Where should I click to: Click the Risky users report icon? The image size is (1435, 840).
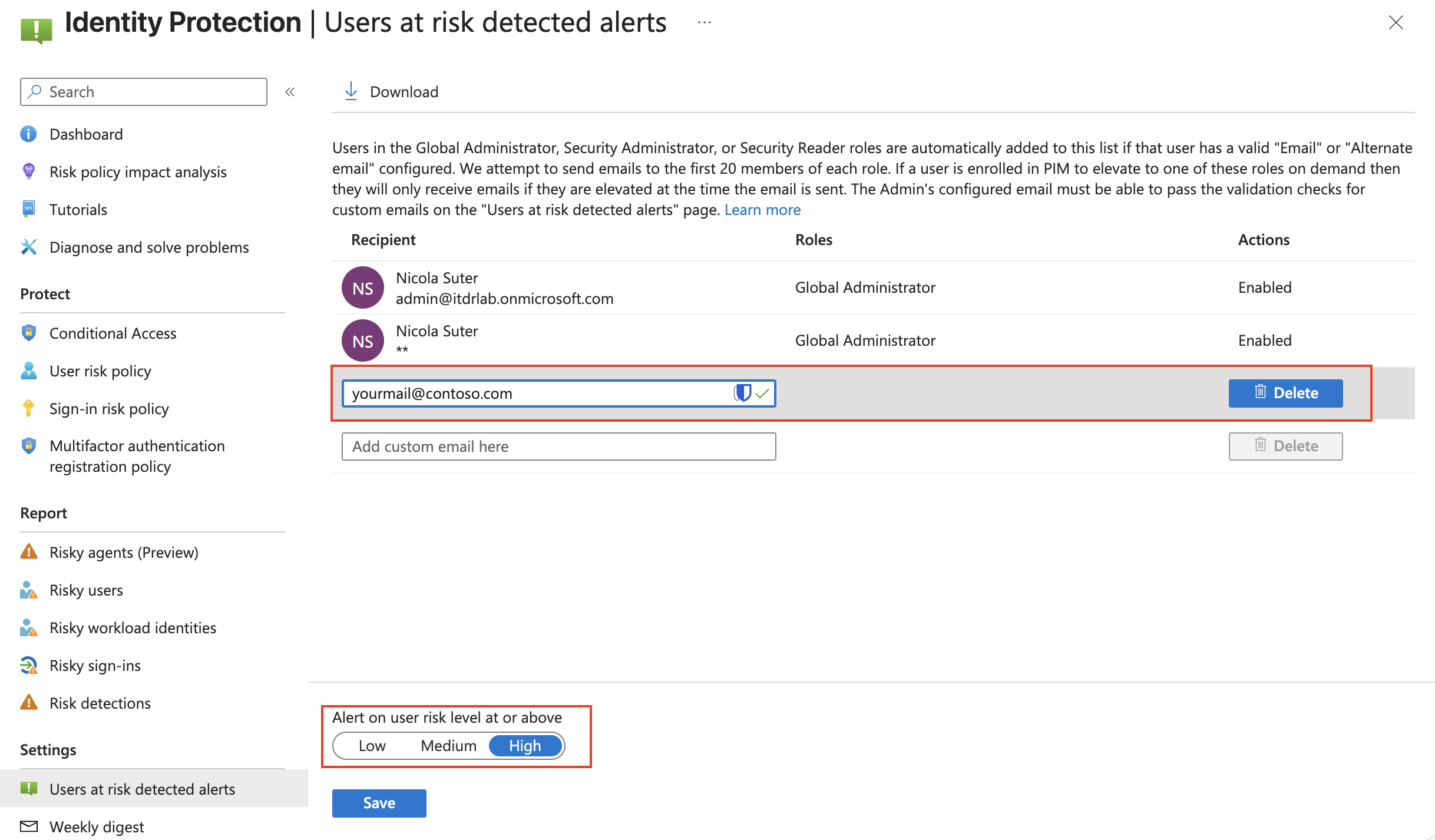(x=28, y=590)
